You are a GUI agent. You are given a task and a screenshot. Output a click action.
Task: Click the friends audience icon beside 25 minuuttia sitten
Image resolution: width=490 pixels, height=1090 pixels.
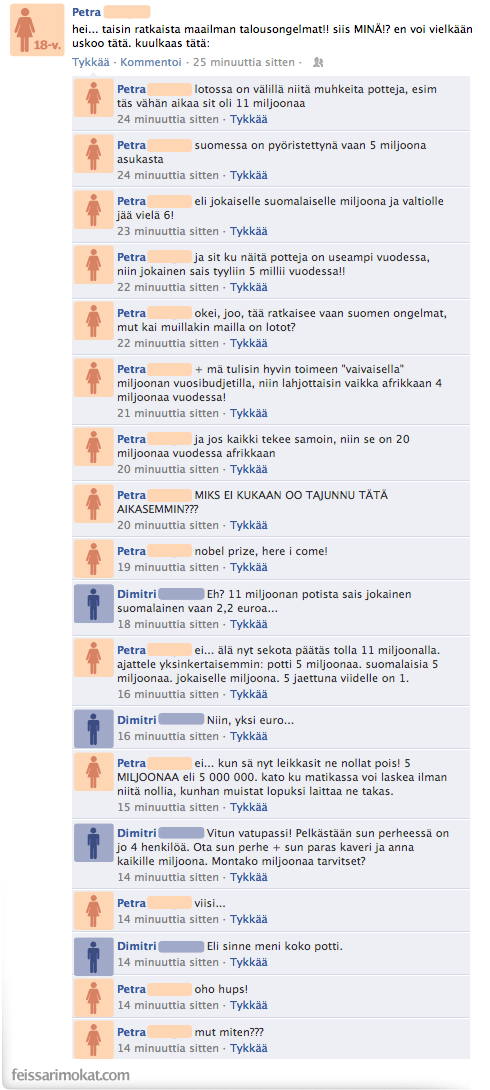[318, 63]
